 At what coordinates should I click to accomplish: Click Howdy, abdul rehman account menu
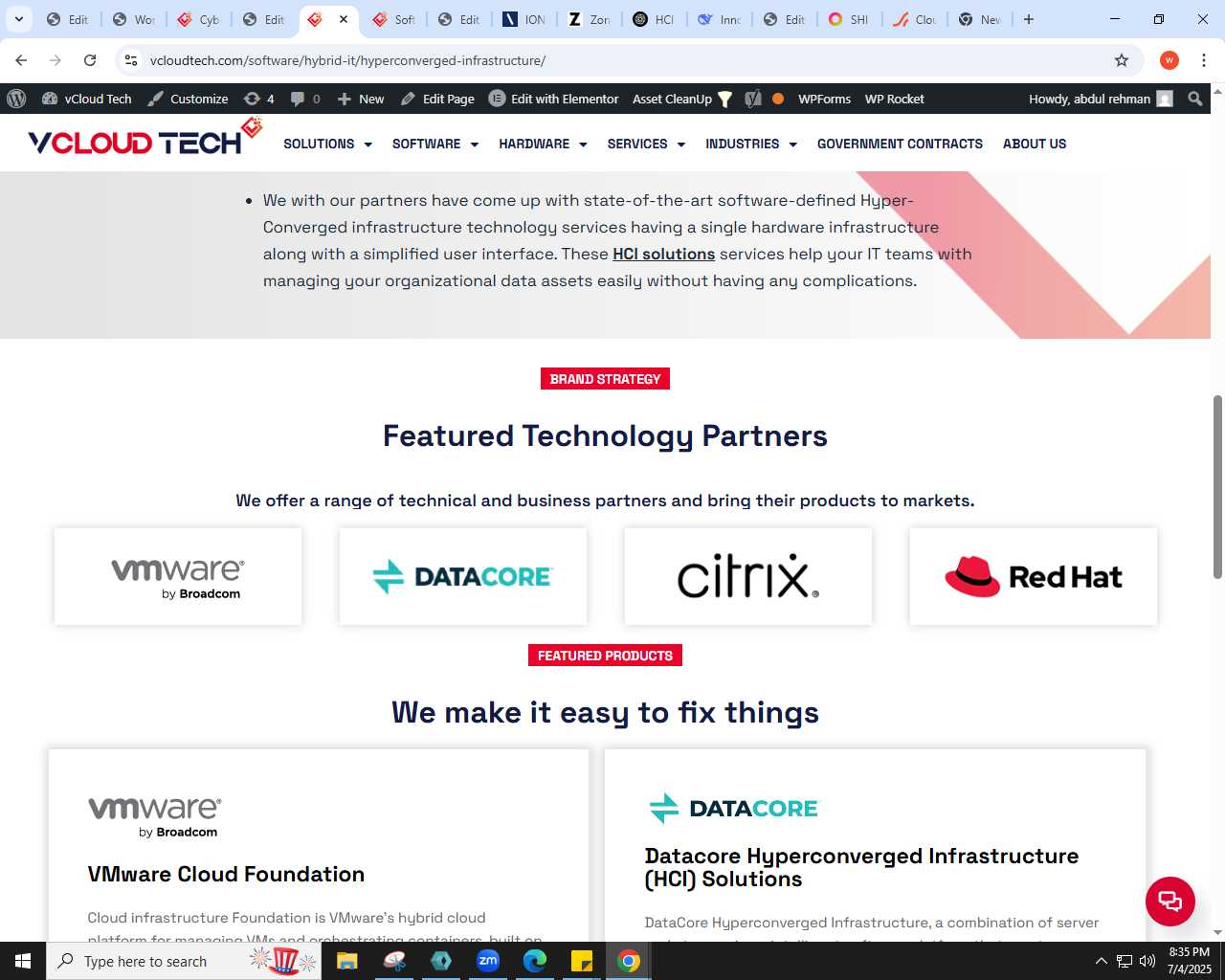click(1101, 99)
